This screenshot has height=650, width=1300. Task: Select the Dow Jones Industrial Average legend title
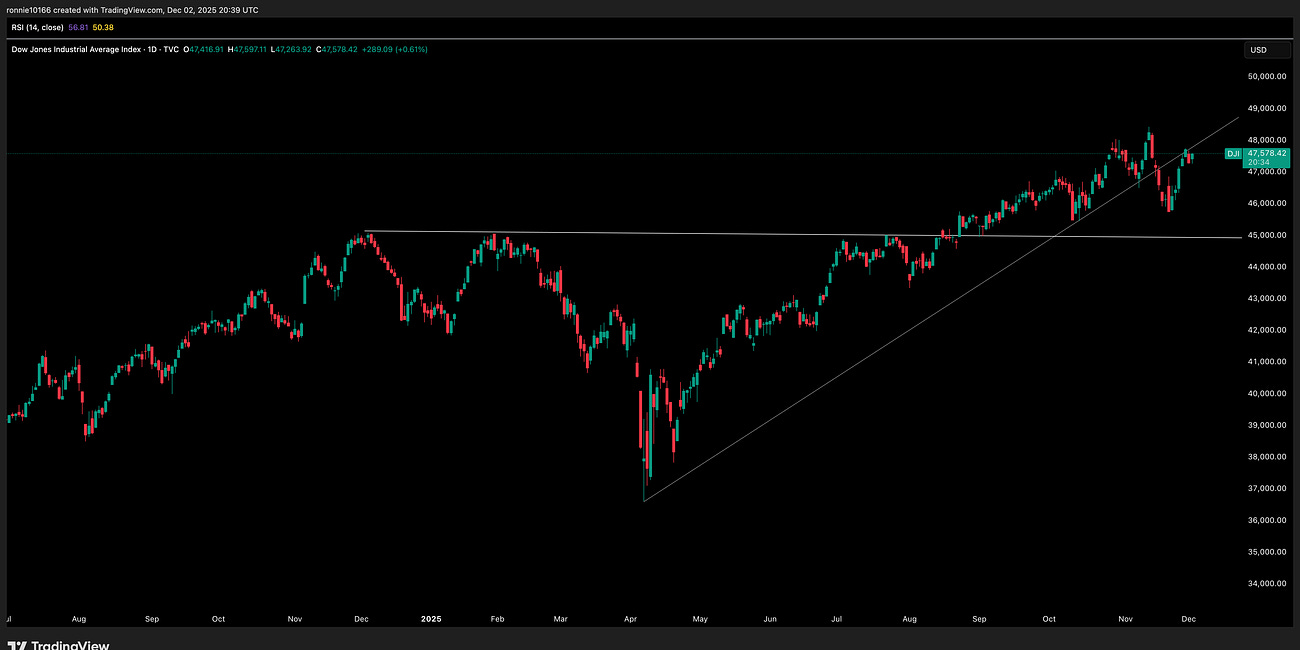[75, 48]
